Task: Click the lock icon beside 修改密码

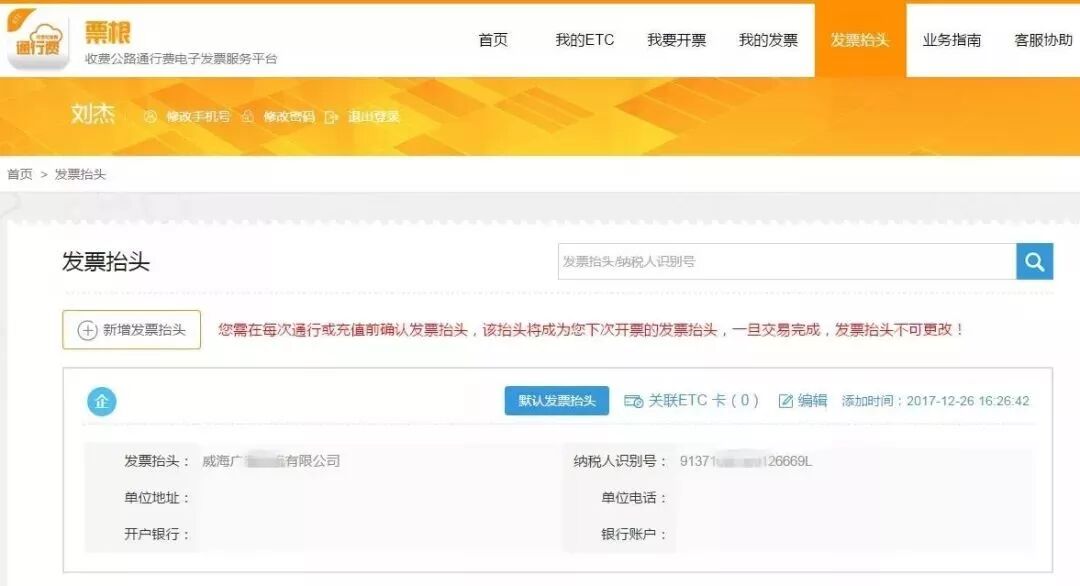Action: click(249, 116)
